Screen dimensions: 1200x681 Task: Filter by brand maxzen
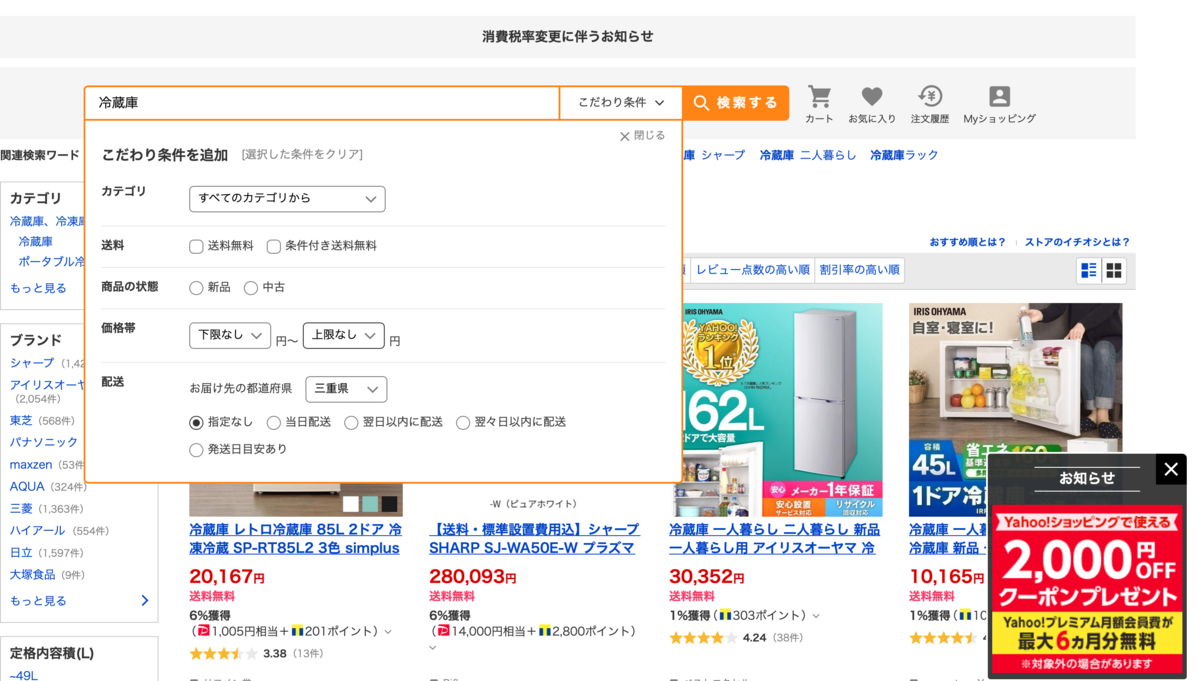(x=31, y=464)
